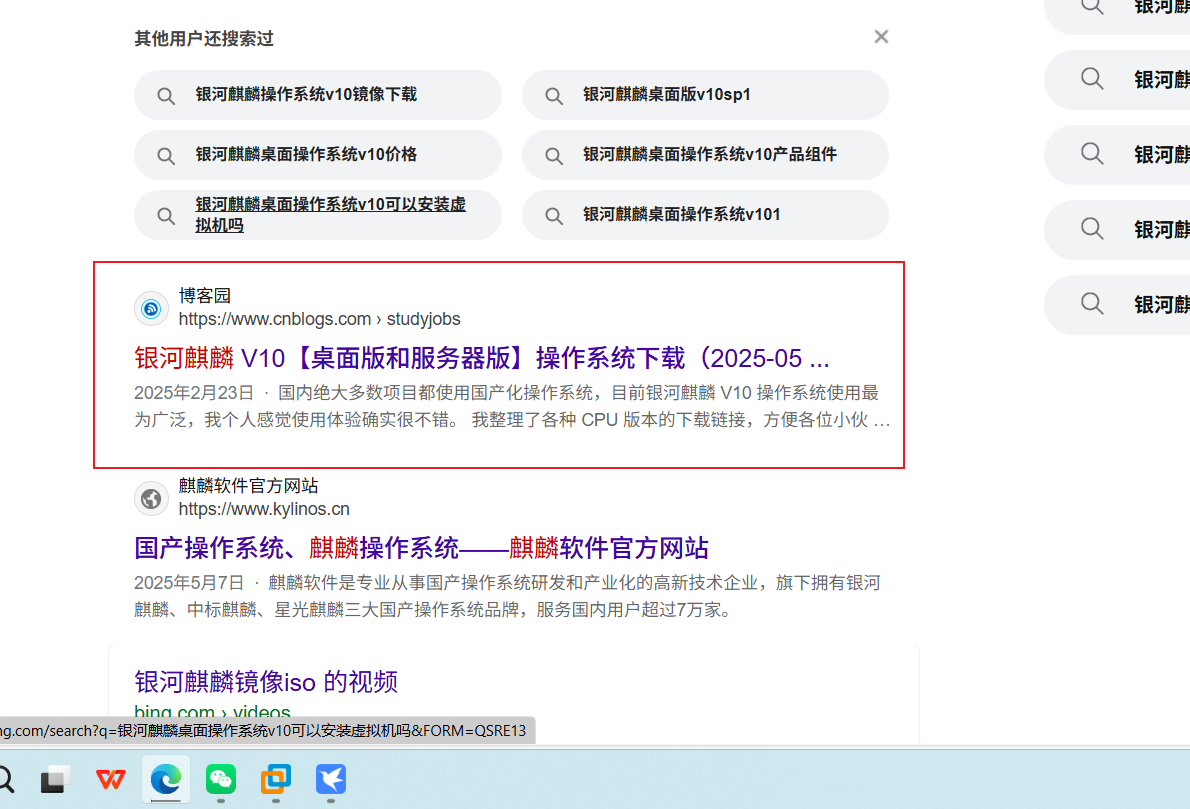
Task: Click snippet text dated 2025年5月7日
Action: [507, 596]
